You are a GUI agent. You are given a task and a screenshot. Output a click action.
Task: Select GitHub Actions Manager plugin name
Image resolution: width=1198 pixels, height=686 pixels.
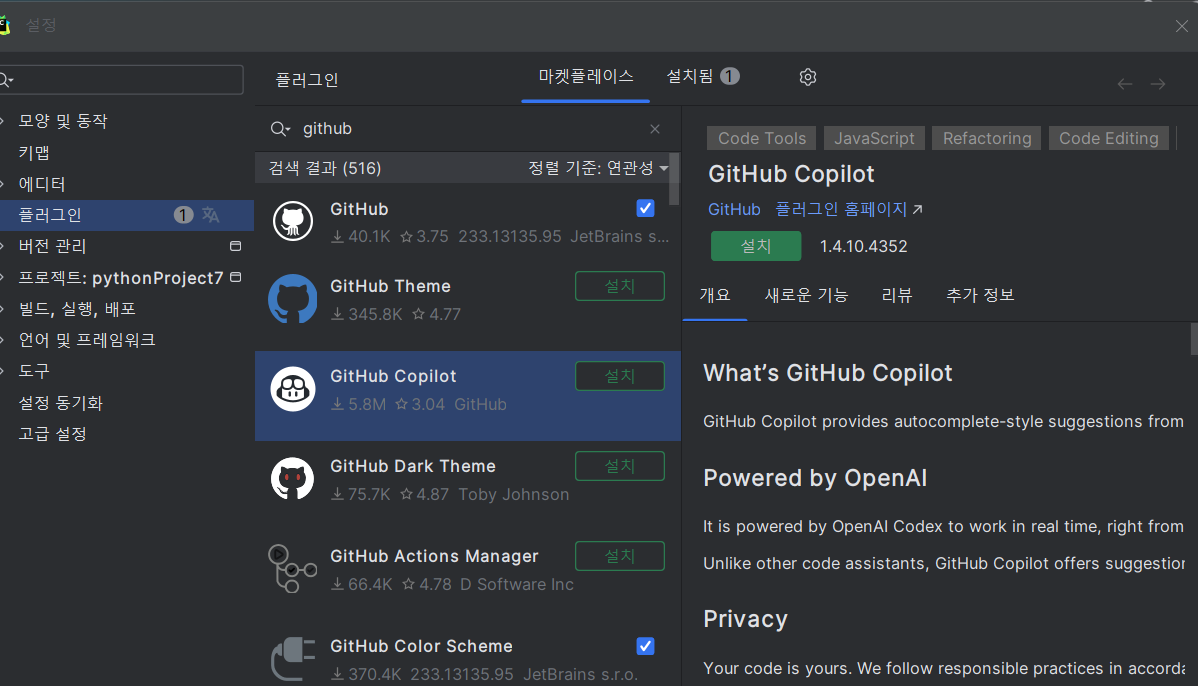click(x=434, y=556)
